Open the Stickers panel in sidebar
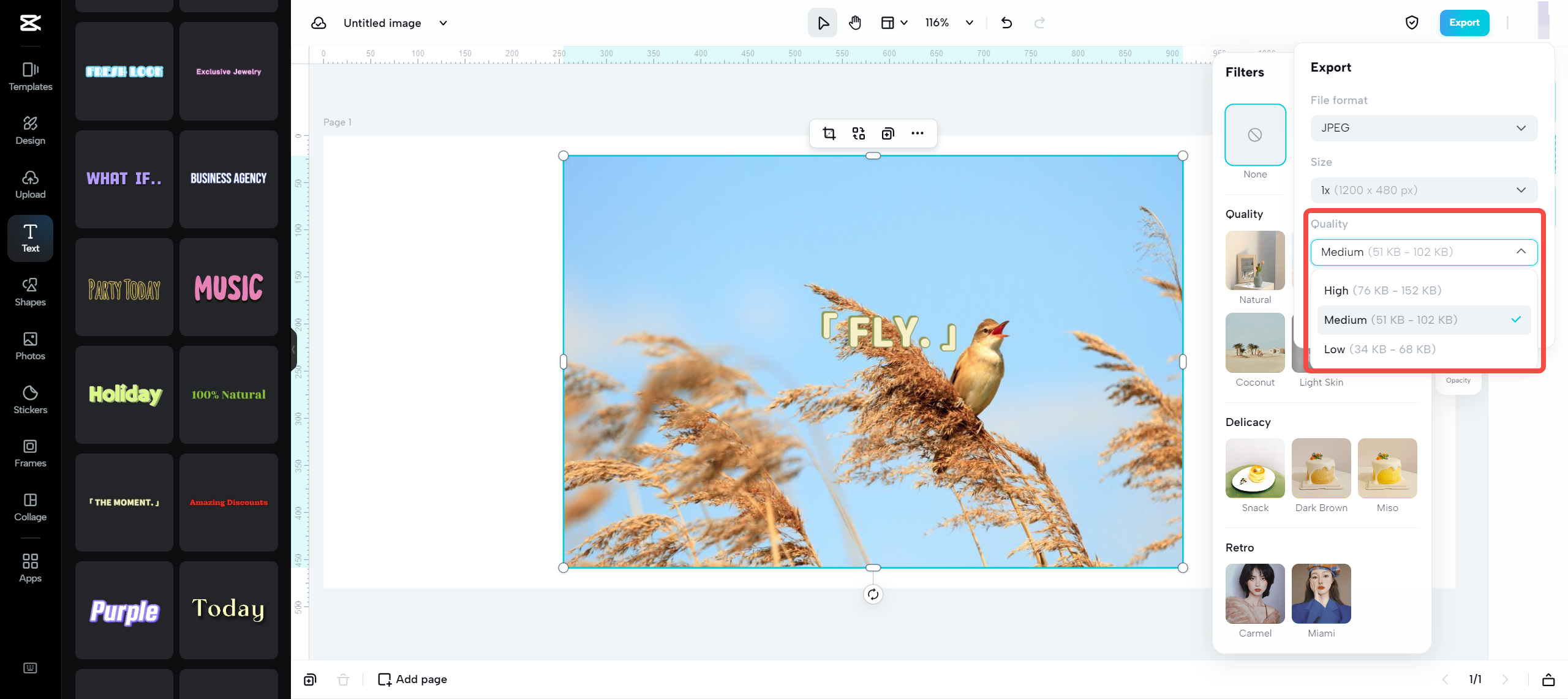This screenshot has height=699, width=1568. pyautogui.click(x=30, y=399)
